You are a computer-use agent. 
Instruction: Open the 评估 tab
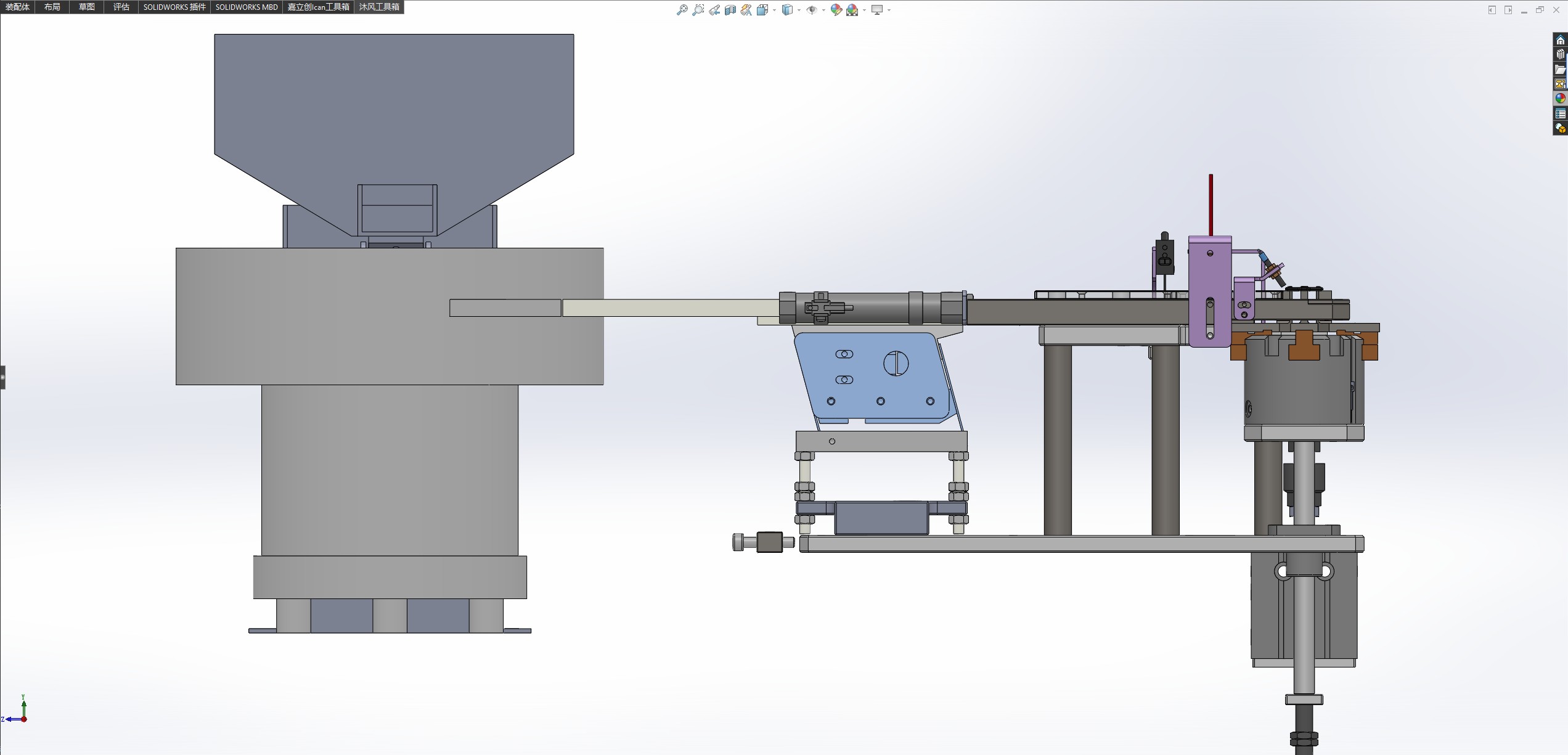coord(121,7)
